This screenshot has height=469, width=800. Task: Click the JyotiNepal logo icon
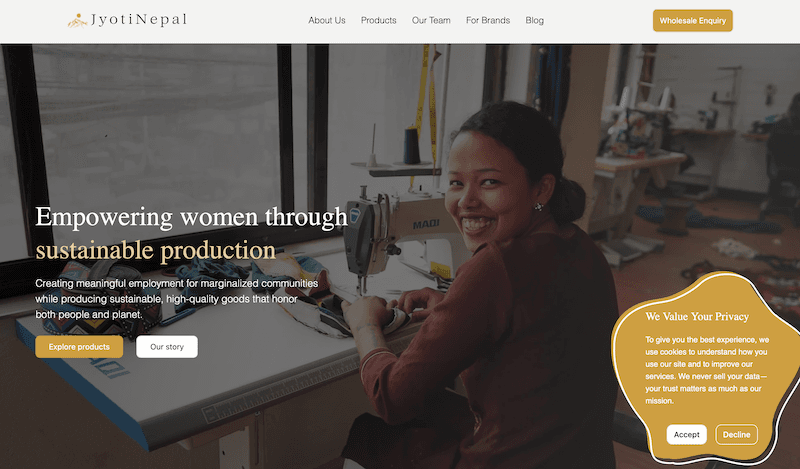[x=77, y=20]
